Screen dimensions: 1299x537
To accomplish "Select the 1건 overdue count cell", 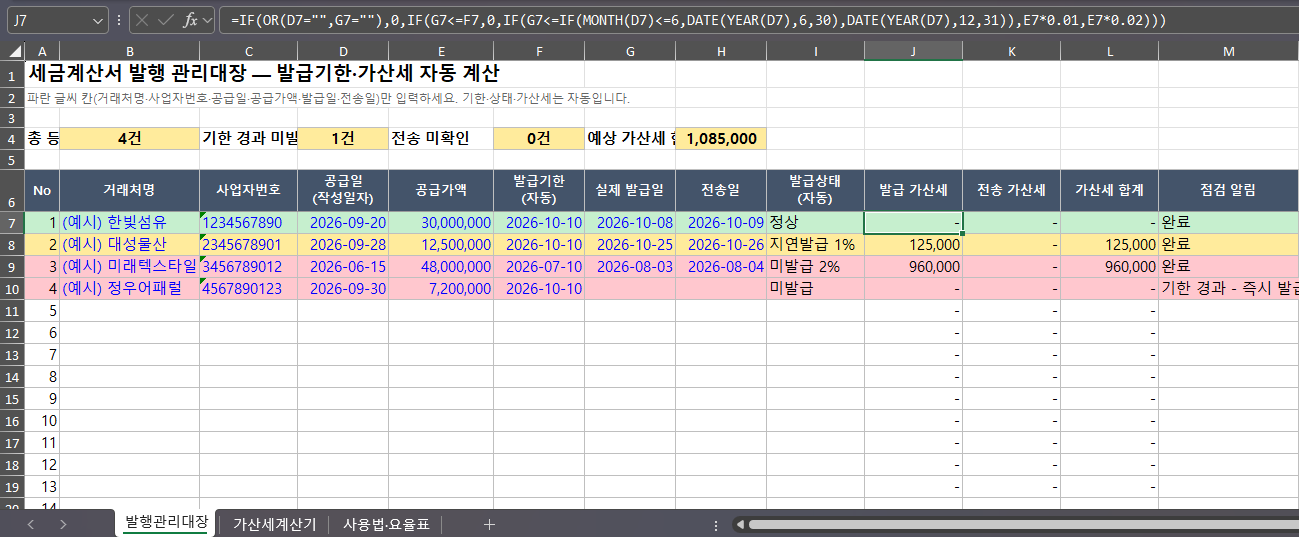I will click(343, 139).
